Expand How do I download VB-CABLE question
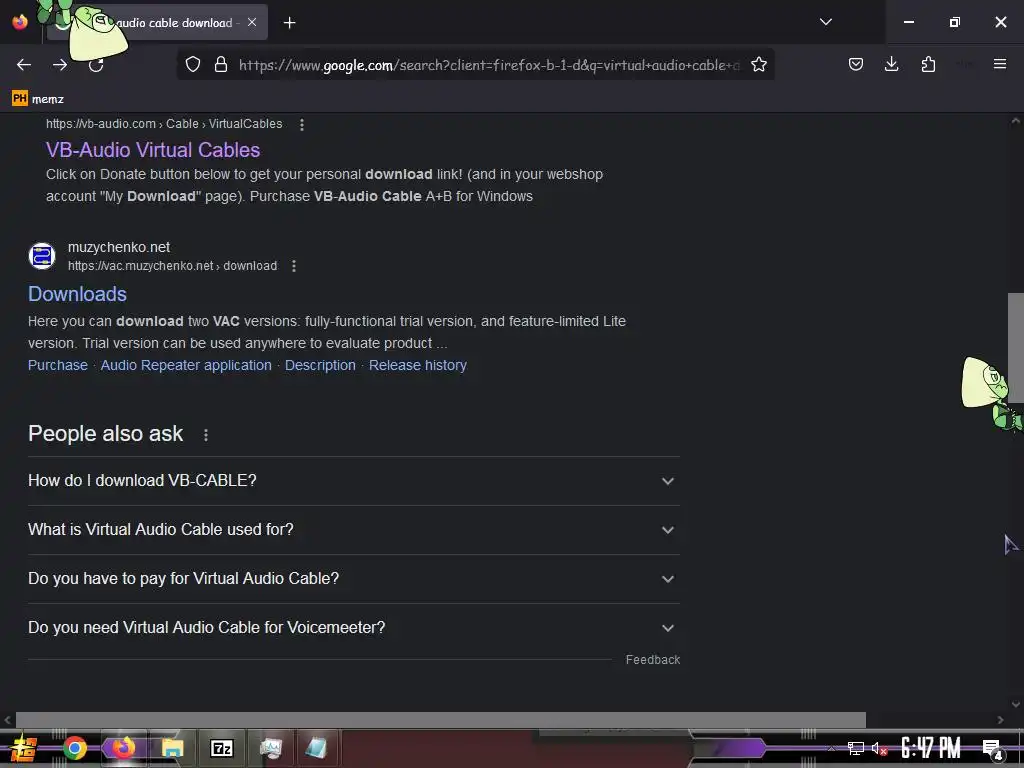This screenshot has width=1024, height=768. [x=354, y=481]
